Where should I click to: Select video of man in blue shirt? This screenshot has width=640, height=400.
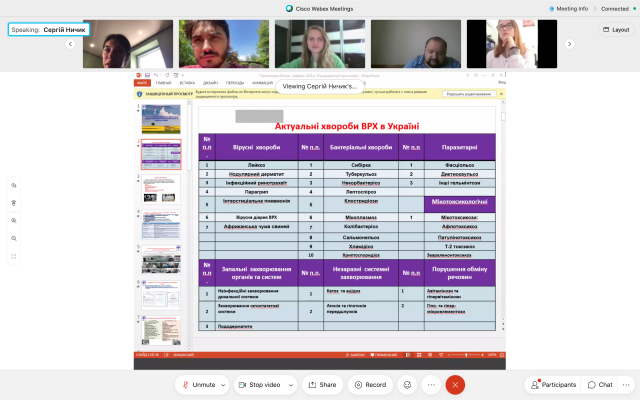(x=416, y=44)
